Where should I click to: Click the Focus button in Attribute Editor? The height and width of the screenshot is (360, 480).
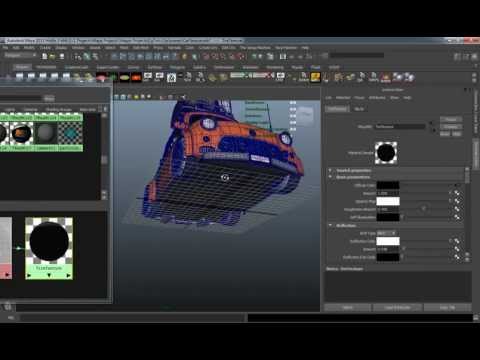[x=451, y=119]
